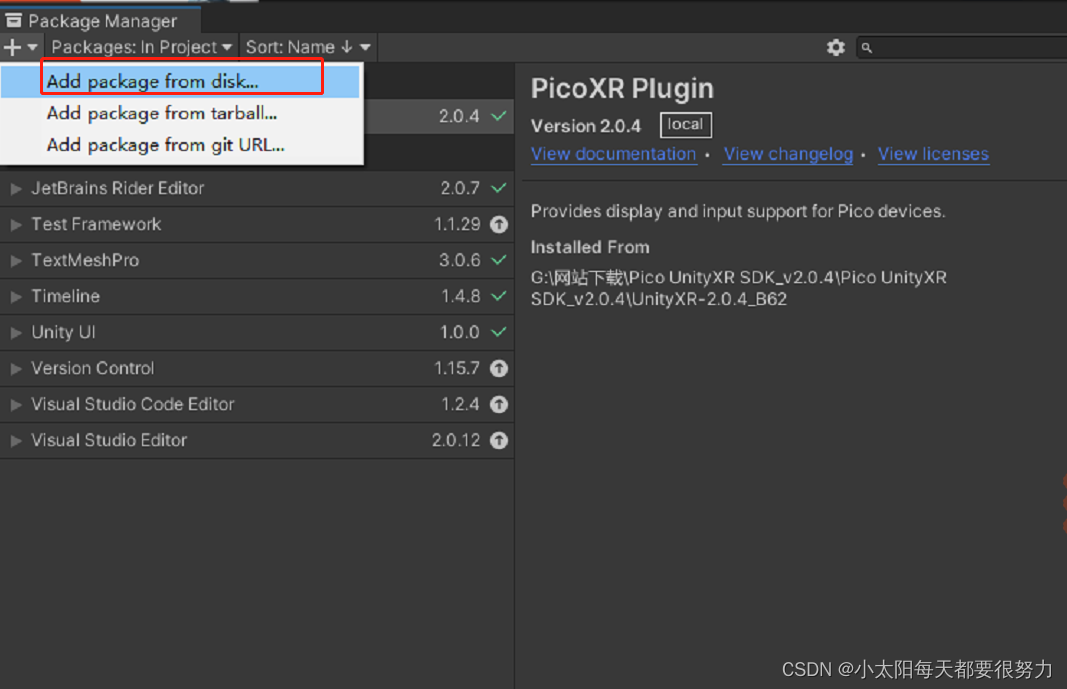Screen dimensions: 1067x689
Task: Click the update icon beside Test Framework
Action: coord(498,224)
